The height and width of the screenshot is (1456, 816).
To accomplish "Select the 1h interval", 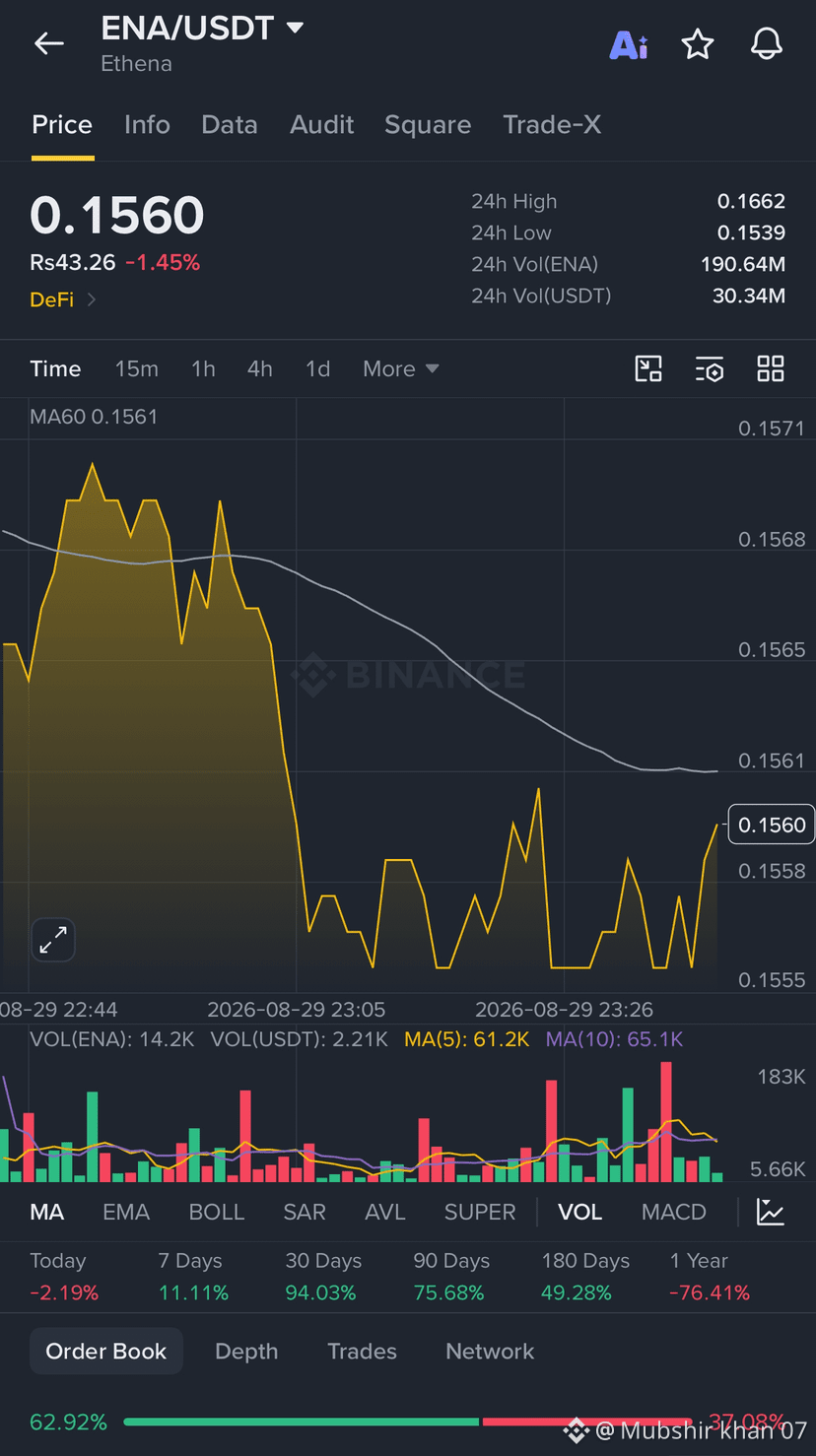I will pos(203,368).
